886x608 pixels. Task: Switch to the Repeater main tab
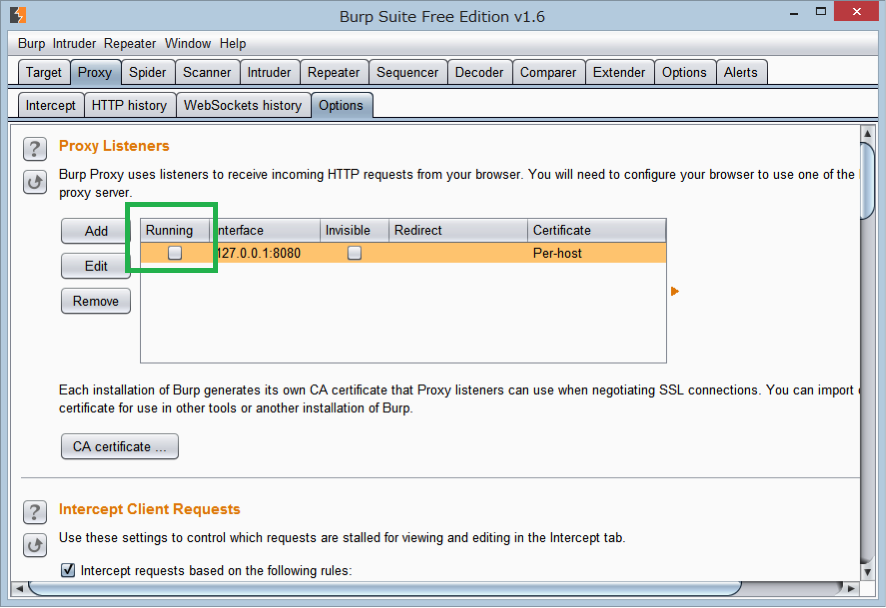tap(333, 72)
